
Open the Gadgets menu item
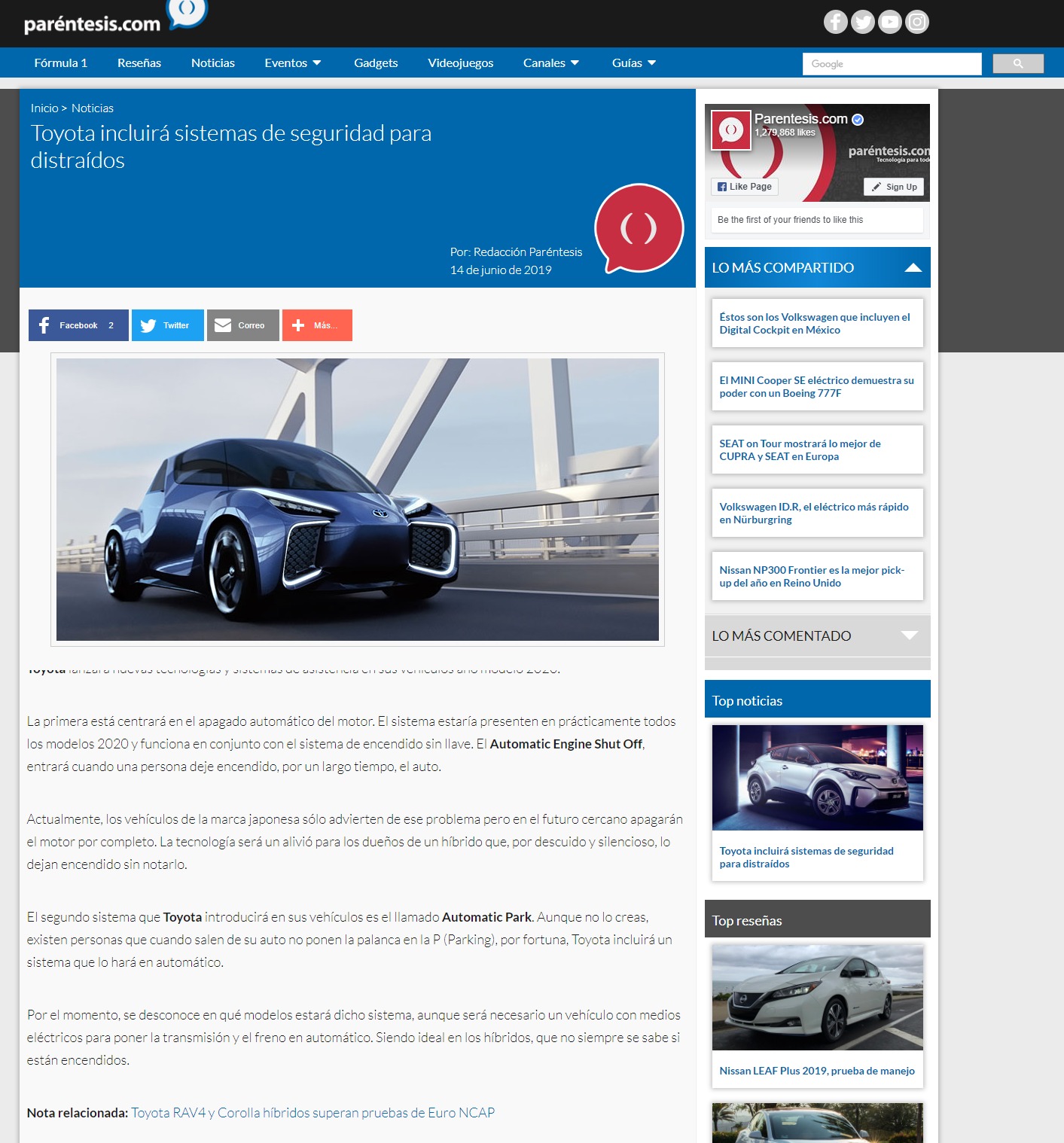click(x=376, y=63)
